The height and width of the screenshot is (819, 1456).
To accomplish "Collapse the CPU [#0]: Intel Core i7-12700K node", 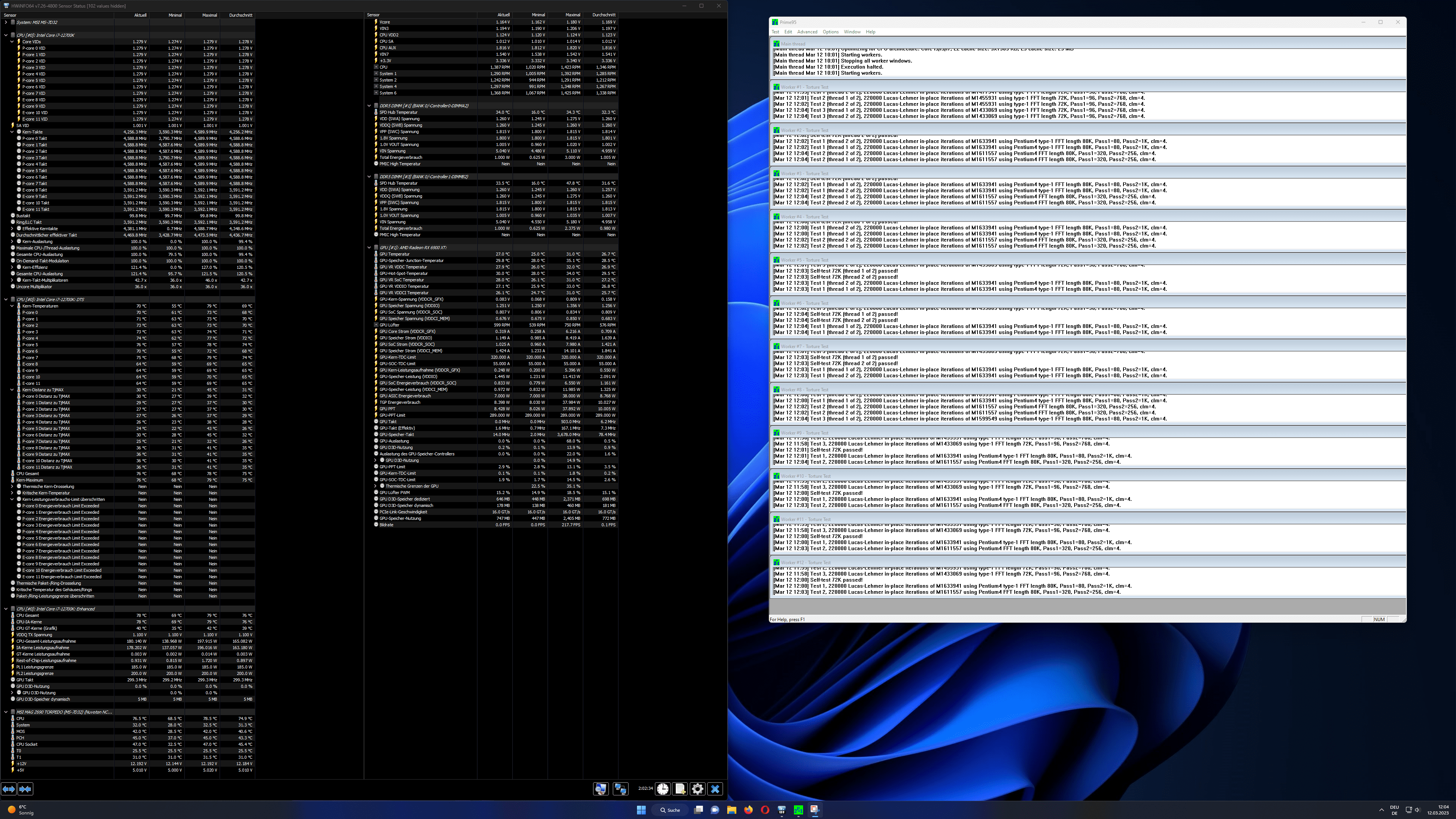I will pos(6,35).
